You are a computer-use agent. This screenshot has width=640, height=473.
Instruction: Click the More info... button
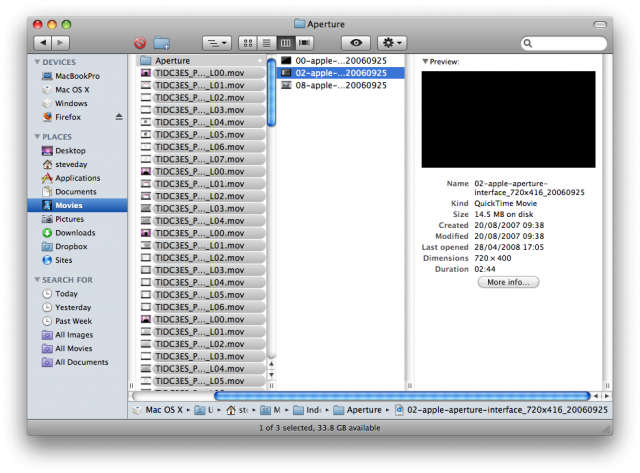point(508,282)
